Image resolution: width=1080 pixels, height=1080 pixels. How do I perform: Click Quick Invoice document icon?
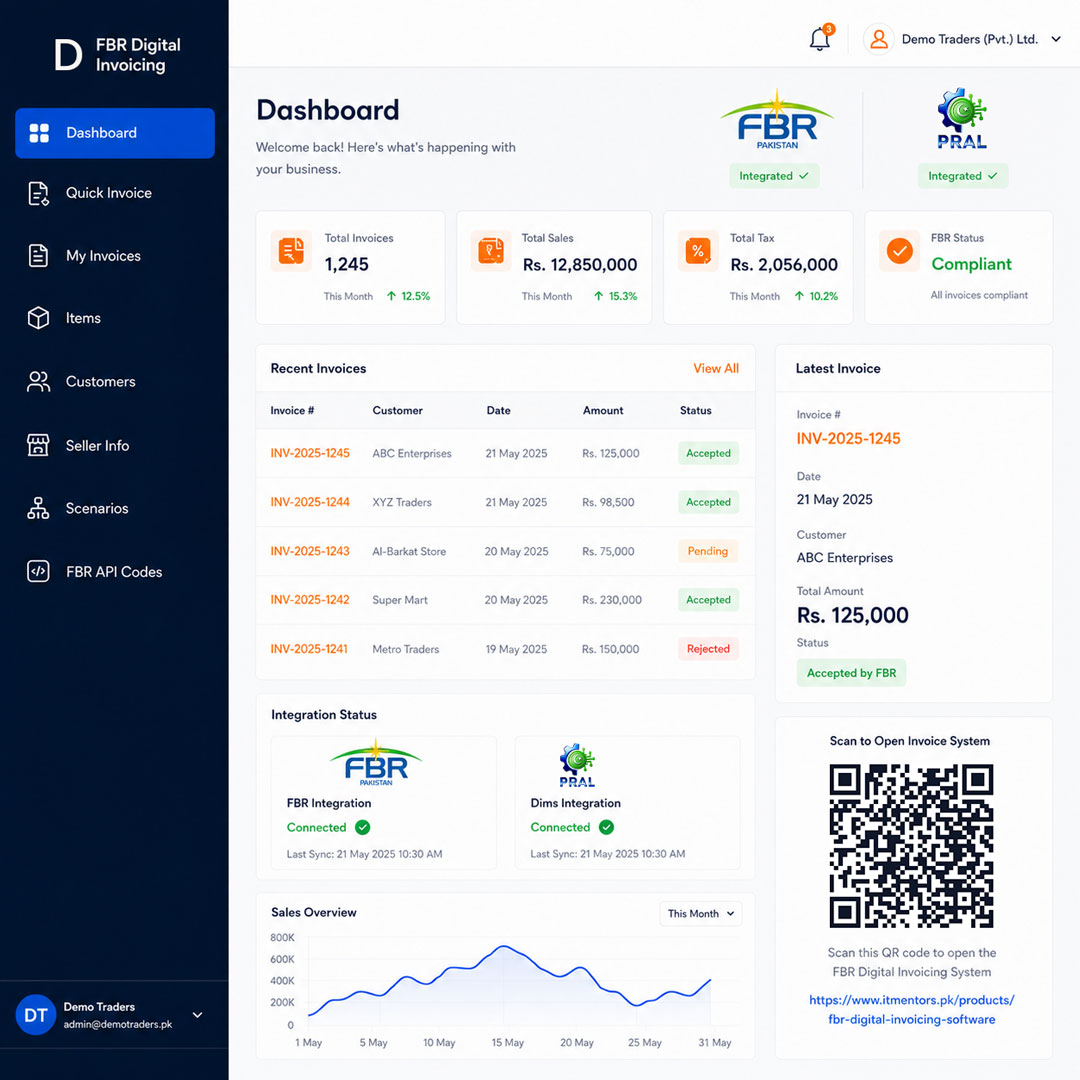(x=39, y=194)
